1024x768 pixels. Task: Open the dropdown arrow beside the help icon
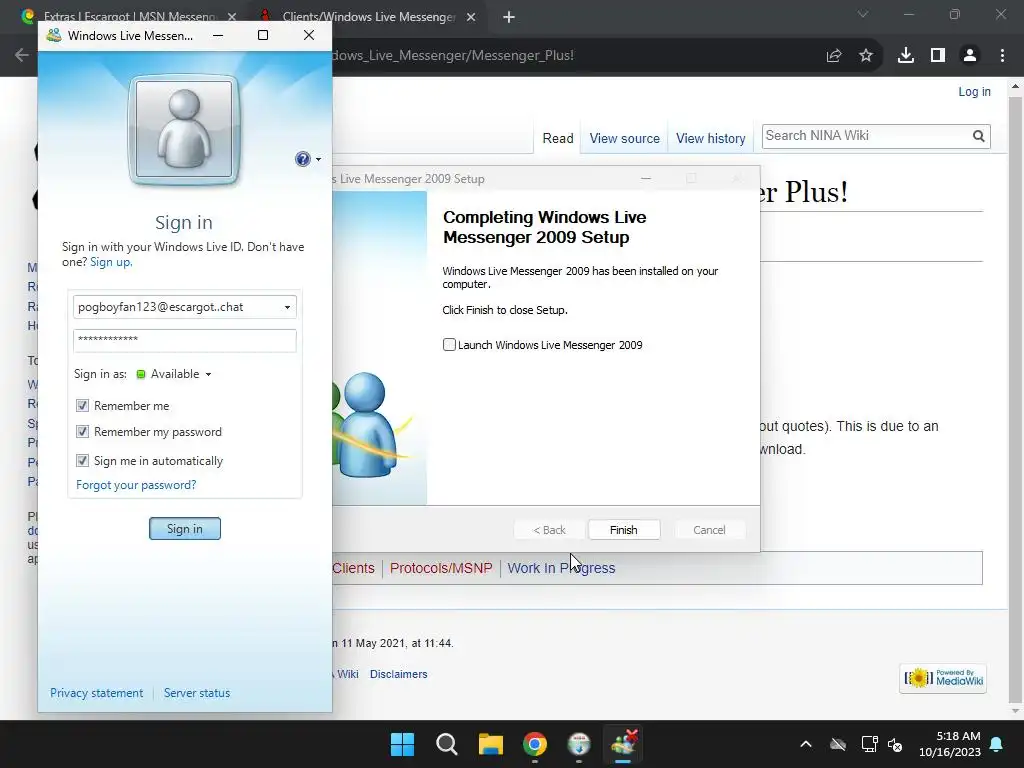tap(318, 159)
